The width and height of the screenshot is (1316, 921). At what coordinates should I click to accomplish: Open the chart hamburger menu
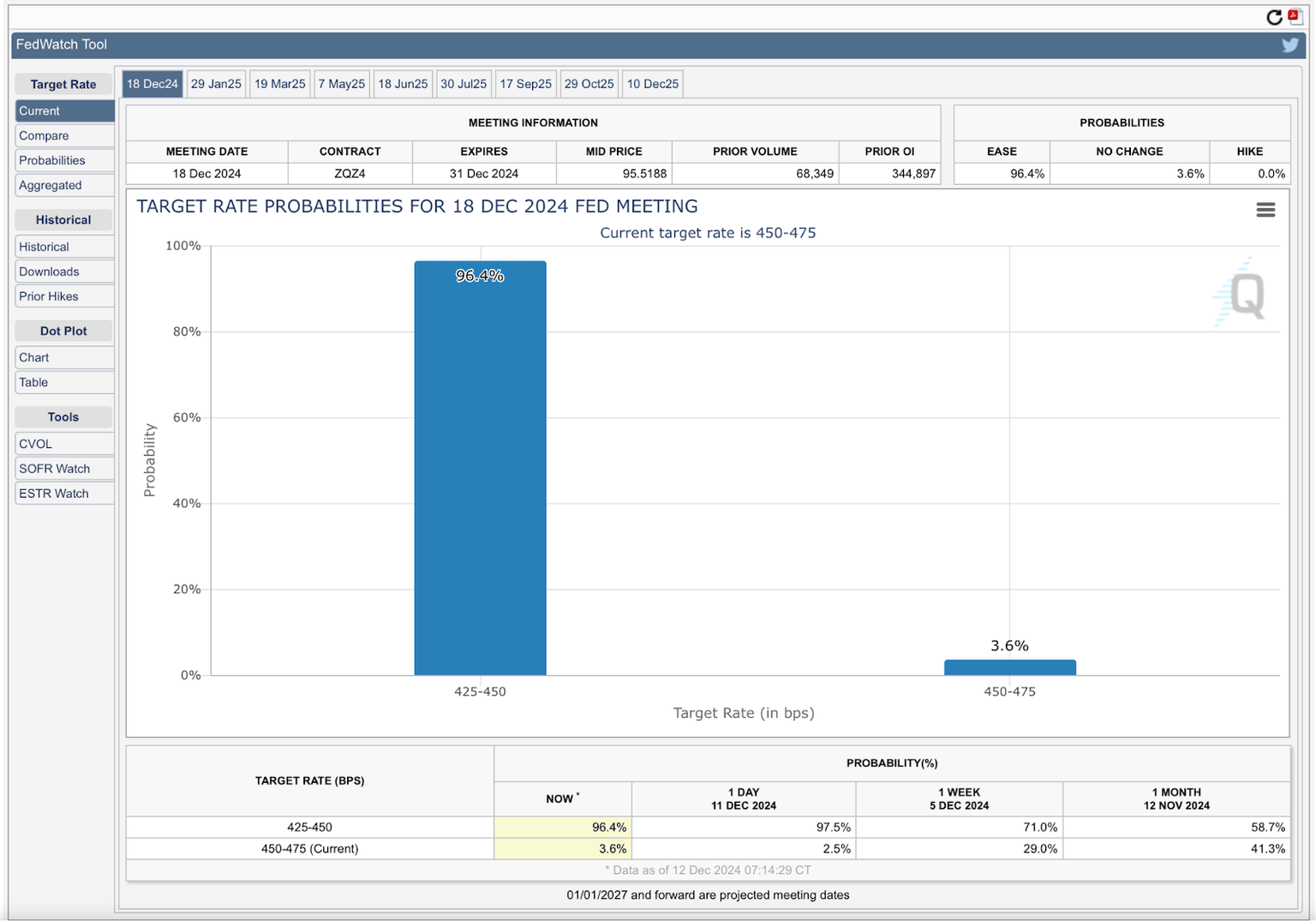pos(1265,210)
